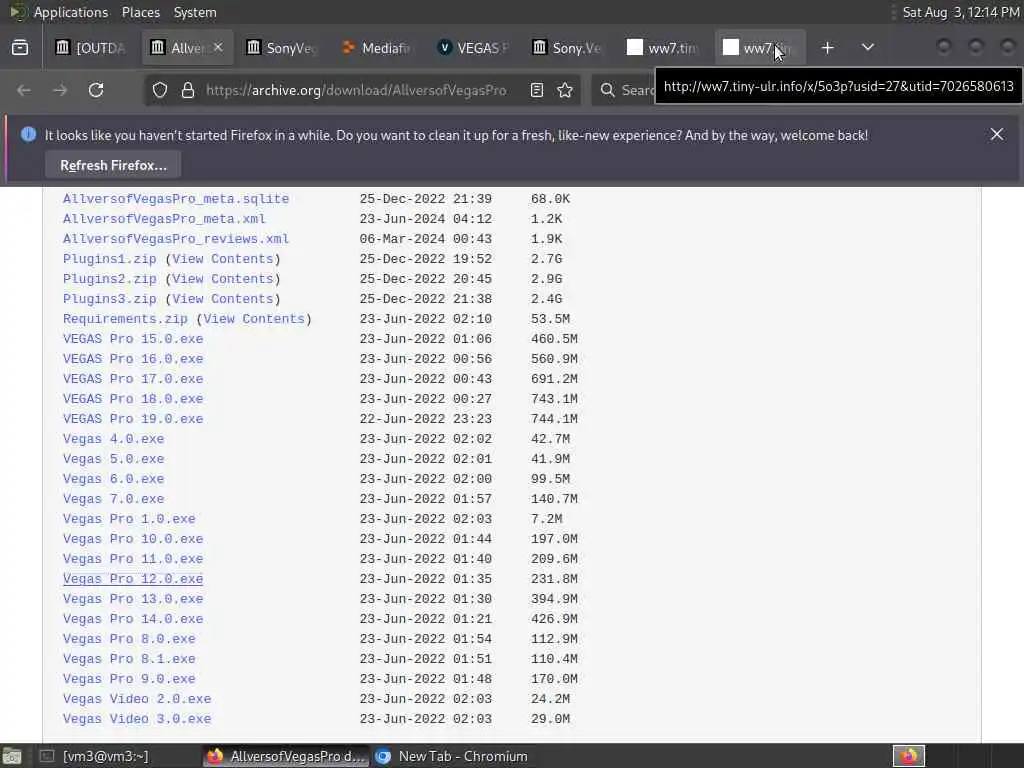The image size is (1024, 768).
Task: Download Vegas Pro 1.0.exe
Action: click(129, 519)
